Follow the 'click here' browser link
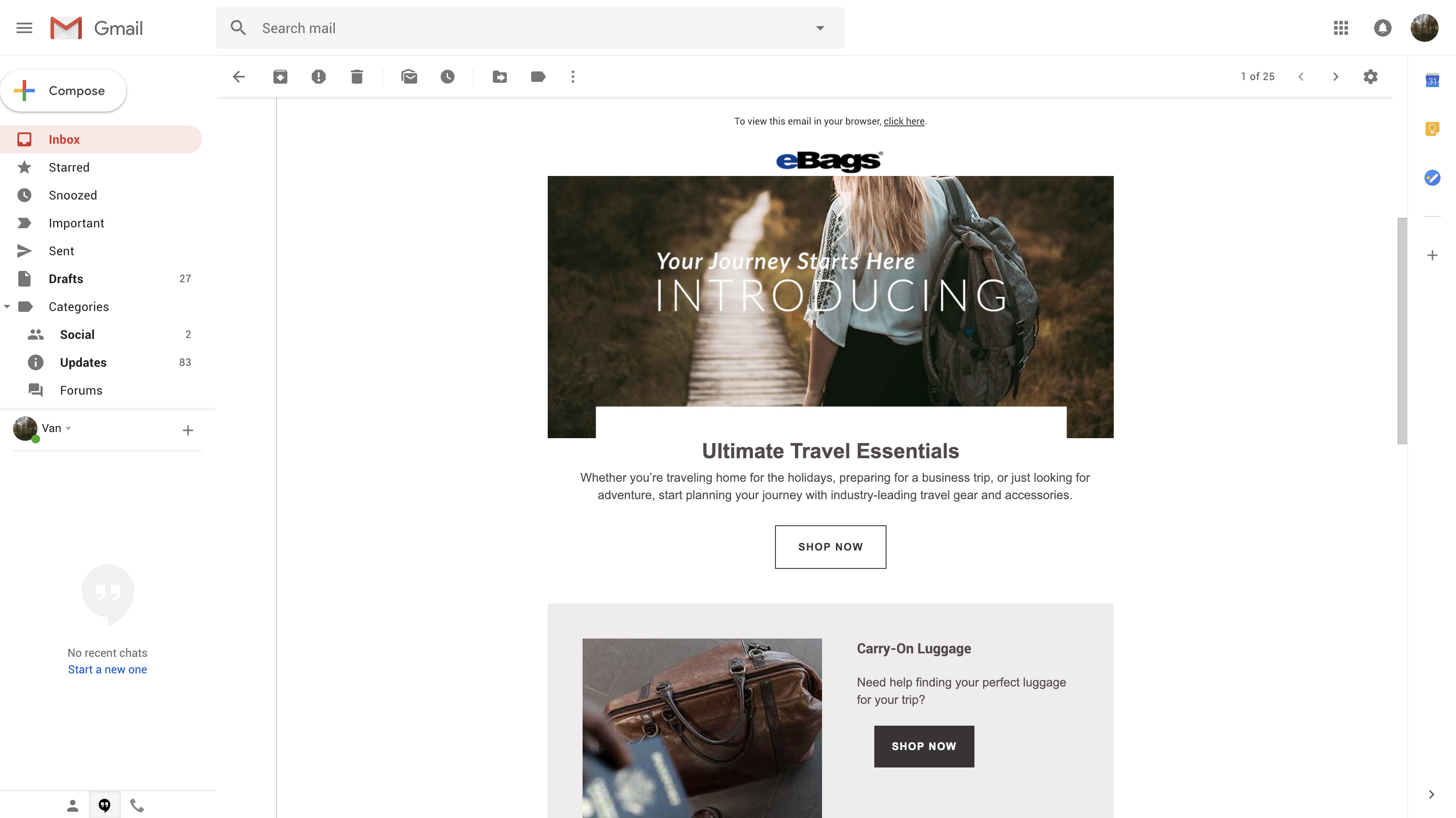Screen dimensions: 1456x818 [x=904, y=121]
